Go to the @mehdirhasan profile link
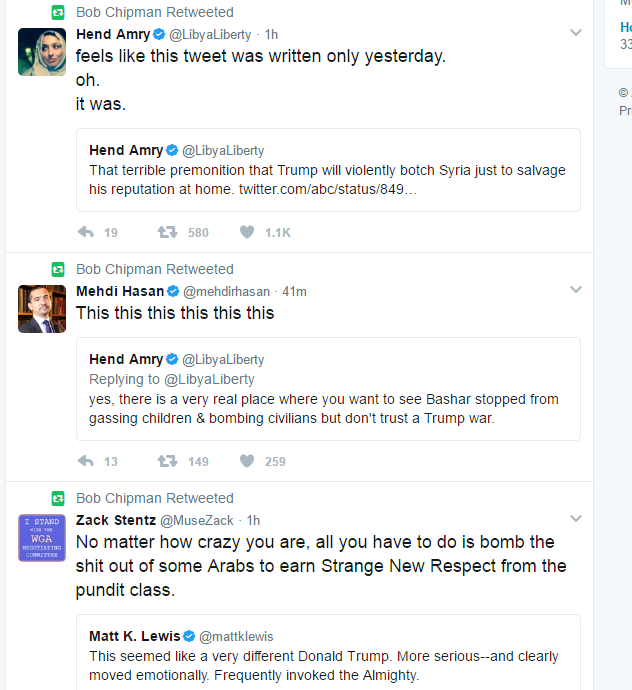The height and width of the screenshot is (690, 632). click(226, 291)
